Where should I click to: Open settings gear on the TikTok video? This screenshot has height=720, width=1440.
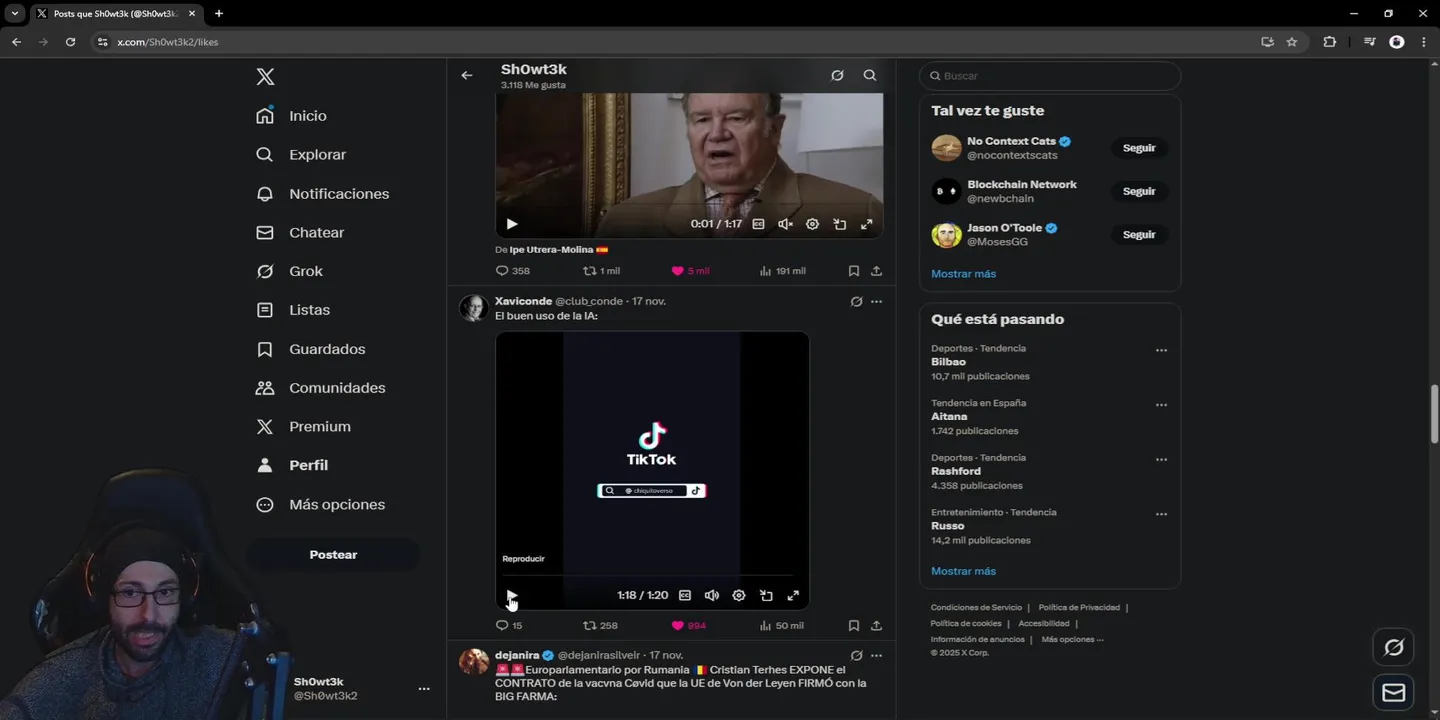(739, 596)
